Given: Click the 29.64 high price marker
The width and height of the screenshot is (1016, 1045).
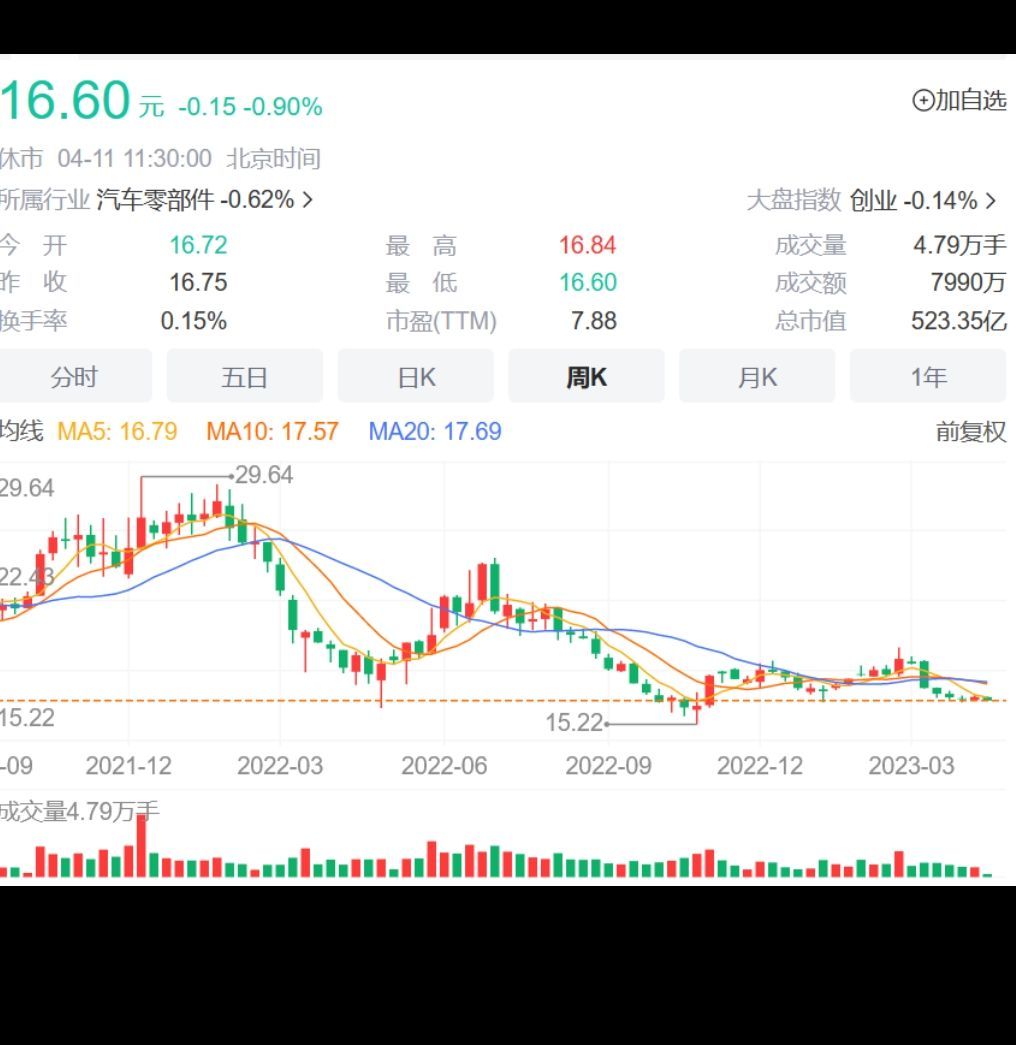Looking at the screenshot, I should tap(264, 476).
